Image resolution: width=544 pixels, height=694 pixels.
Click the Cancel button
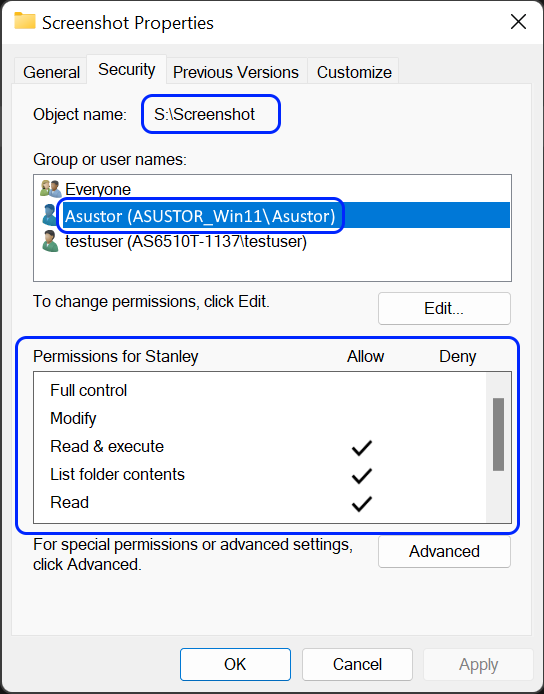357,664
